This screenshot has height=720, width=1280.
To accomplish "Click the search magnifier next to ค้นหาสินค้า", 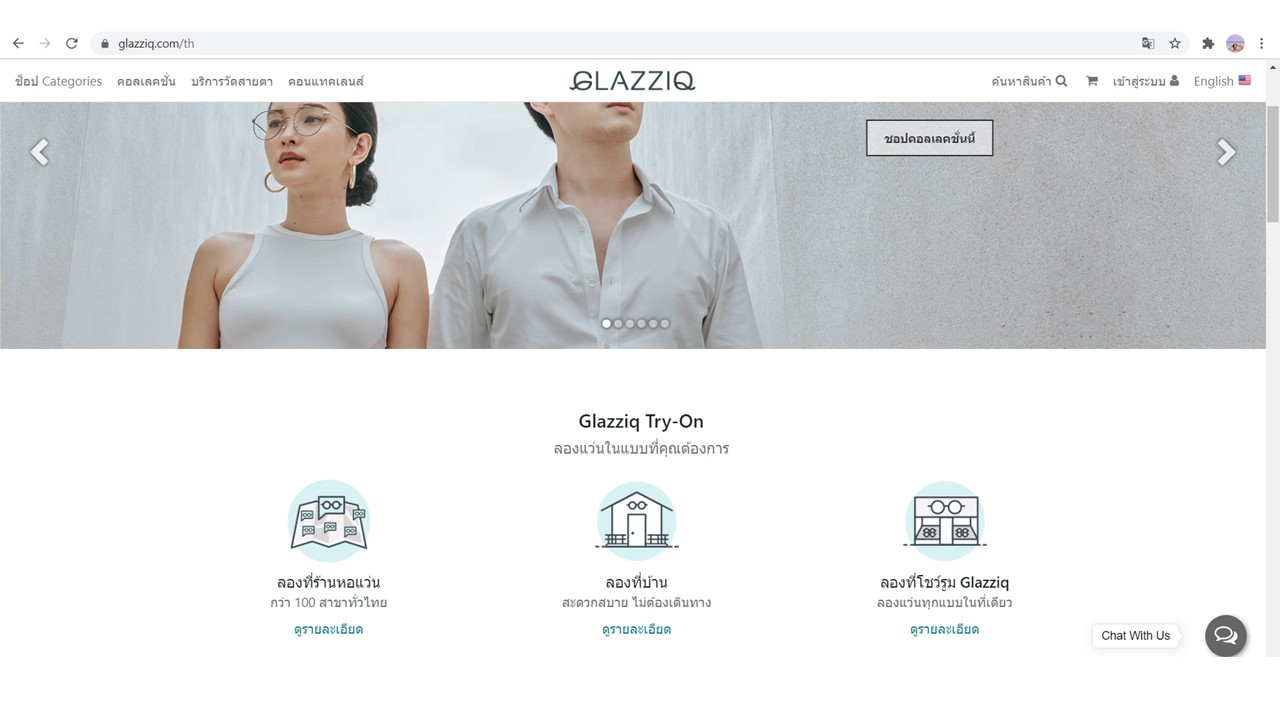I will point(1061,81).
